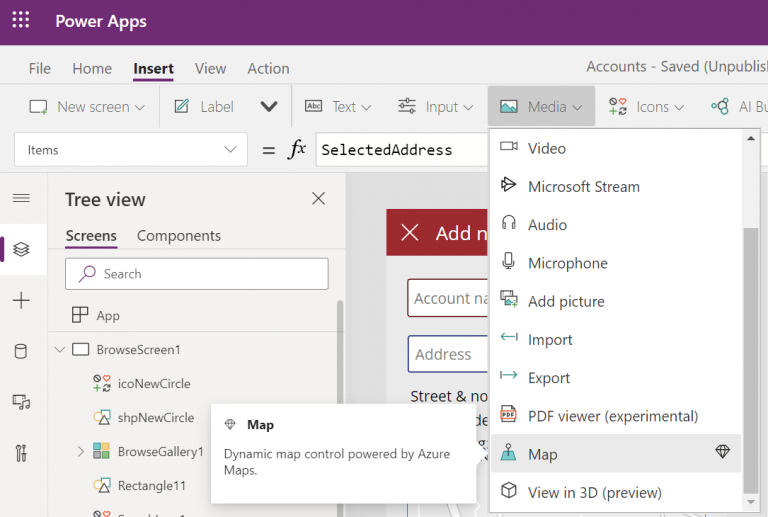
Task: Open the Text dropdown
Action: click(338, 107)
